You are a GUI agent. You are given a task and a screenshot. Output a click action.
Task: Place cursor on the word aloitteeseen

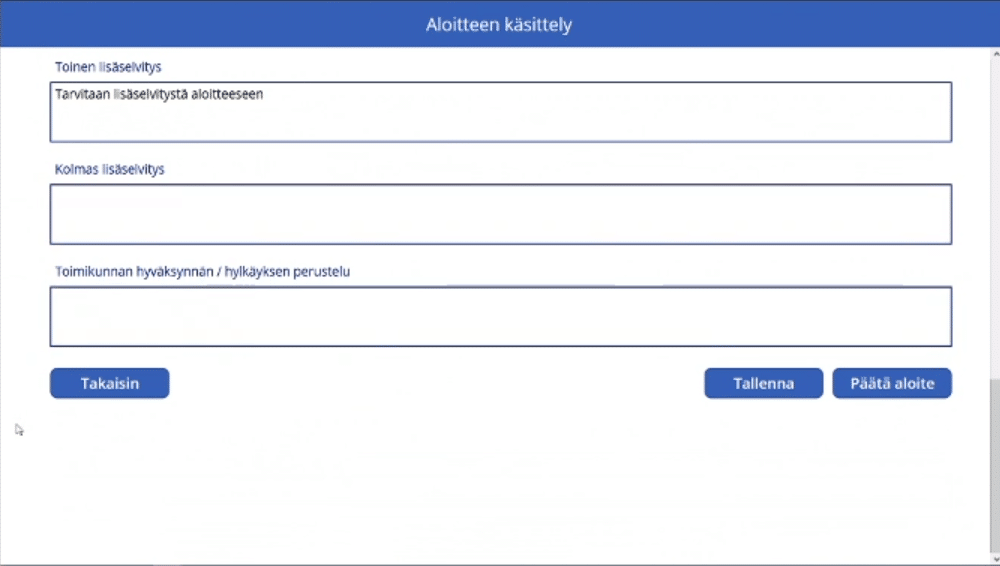pyautogui.click(x=226, y=94)
